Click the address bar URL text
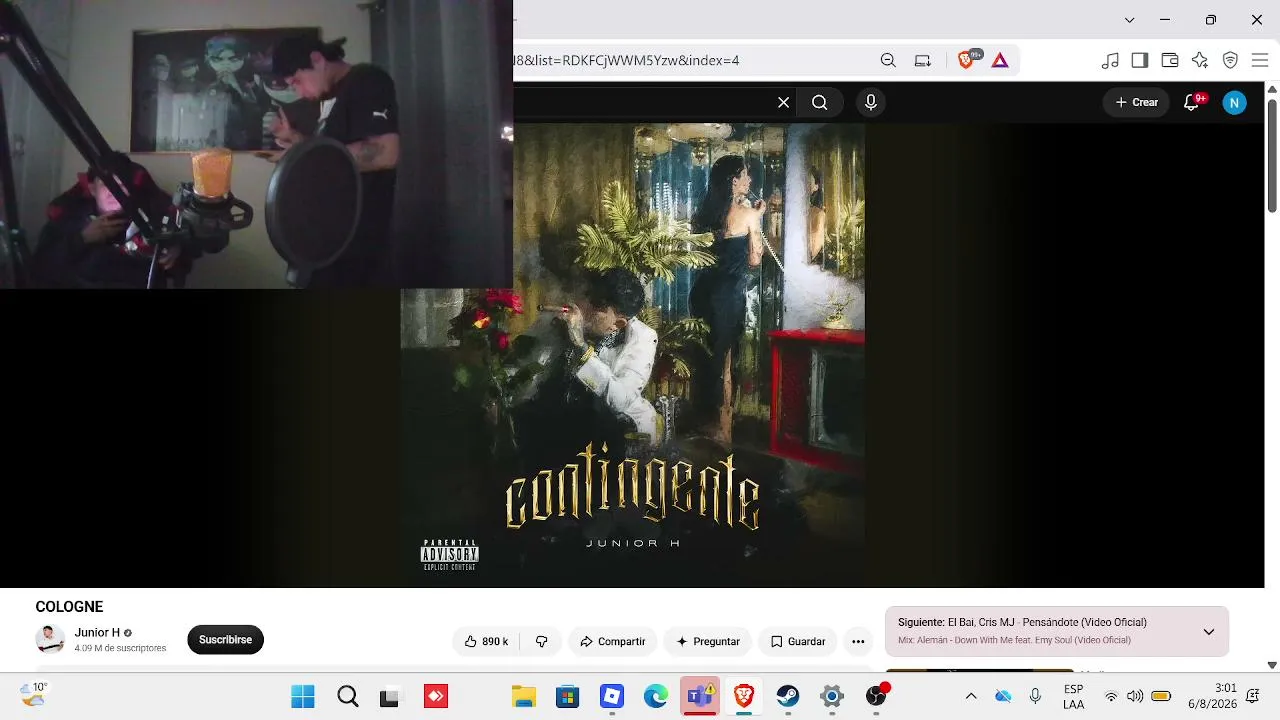The height and width of the screenshot is (720, 1280). pyautogui.click(x=626, y=60)
